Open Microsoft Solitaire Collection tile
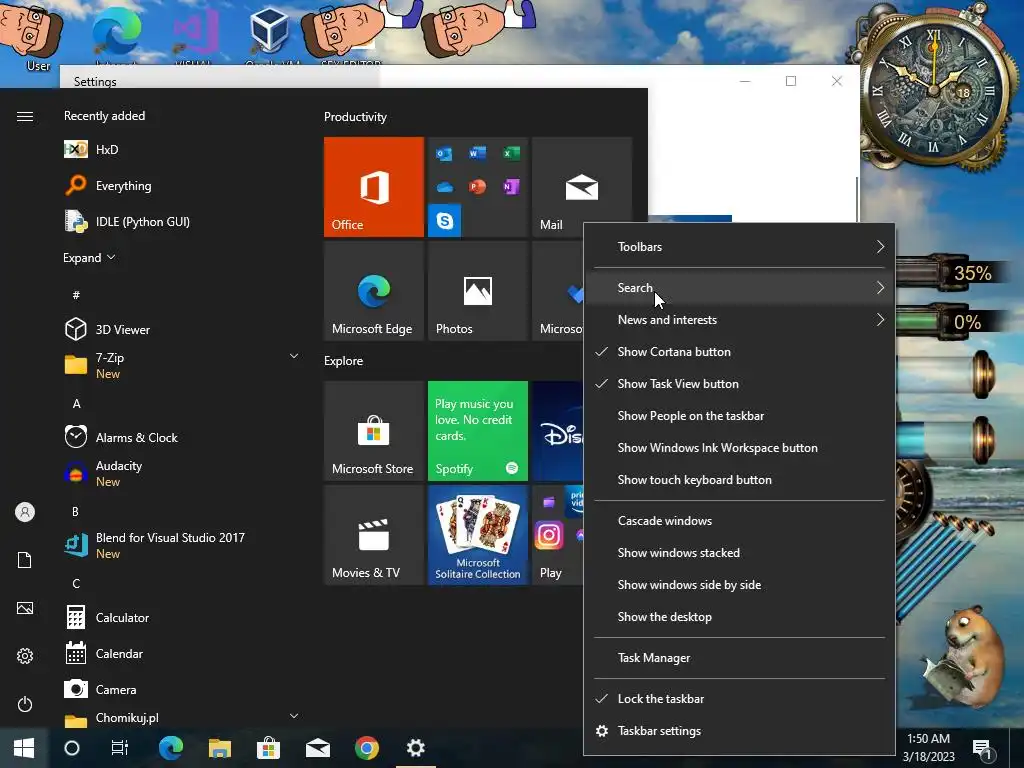Image resolution: width=1024 pixels, height=768 pixels. pyautogui.click(x=477, y=535)
